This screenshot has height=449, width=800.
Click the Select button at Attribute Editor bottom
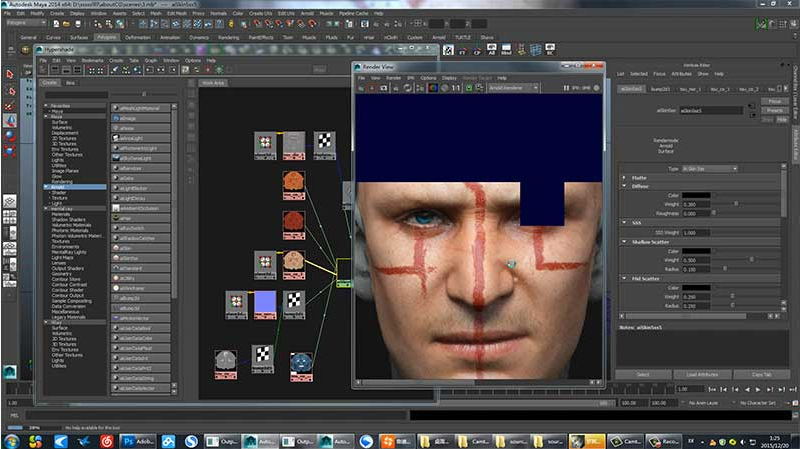pyautogui.click(x=643, y=375)
